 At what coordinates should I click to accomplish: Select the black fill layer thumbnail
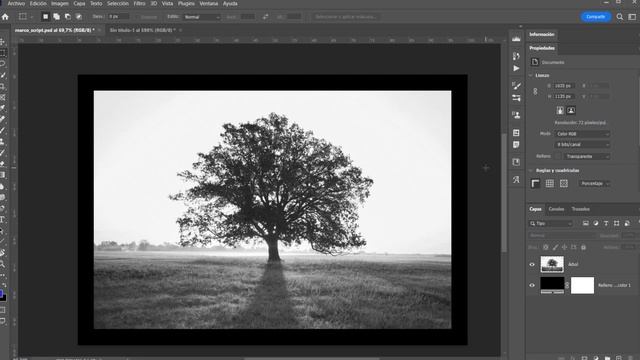(552, 285)
